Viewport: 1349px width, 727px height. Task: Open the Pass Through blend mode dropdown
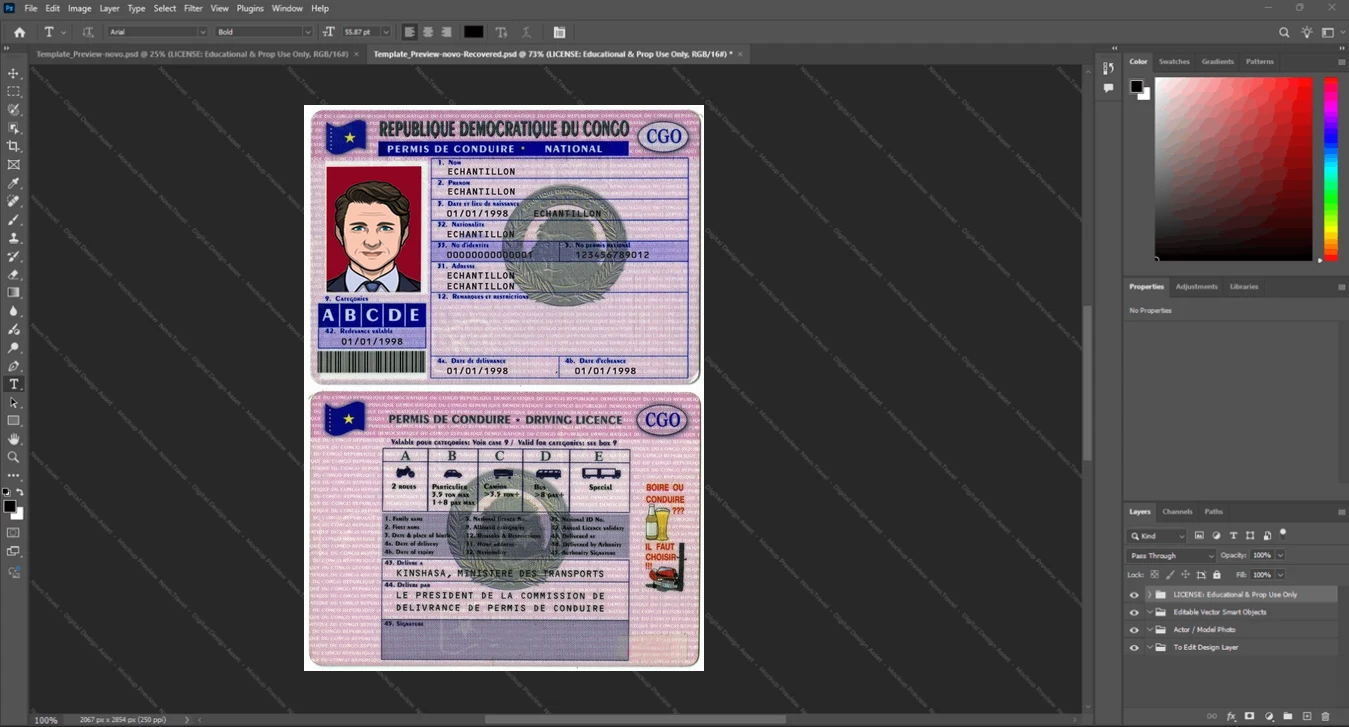coord(1171,555)
